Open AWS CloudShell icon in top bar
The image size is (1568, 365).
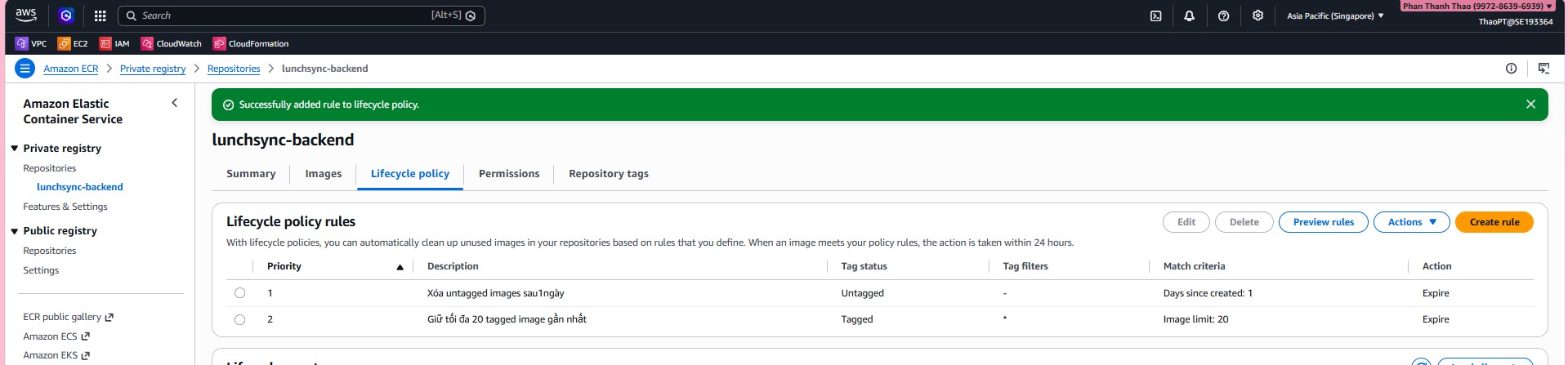pyautogui.click(x=1155, y=16)
